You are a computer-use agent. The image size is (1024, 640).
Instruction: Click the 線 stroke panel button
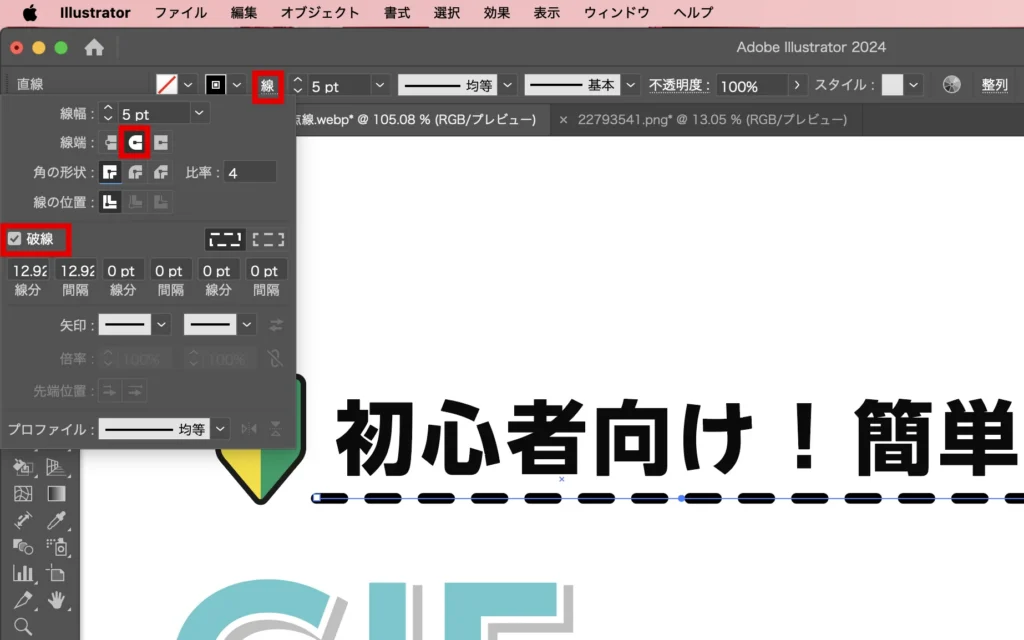[267, 86]
